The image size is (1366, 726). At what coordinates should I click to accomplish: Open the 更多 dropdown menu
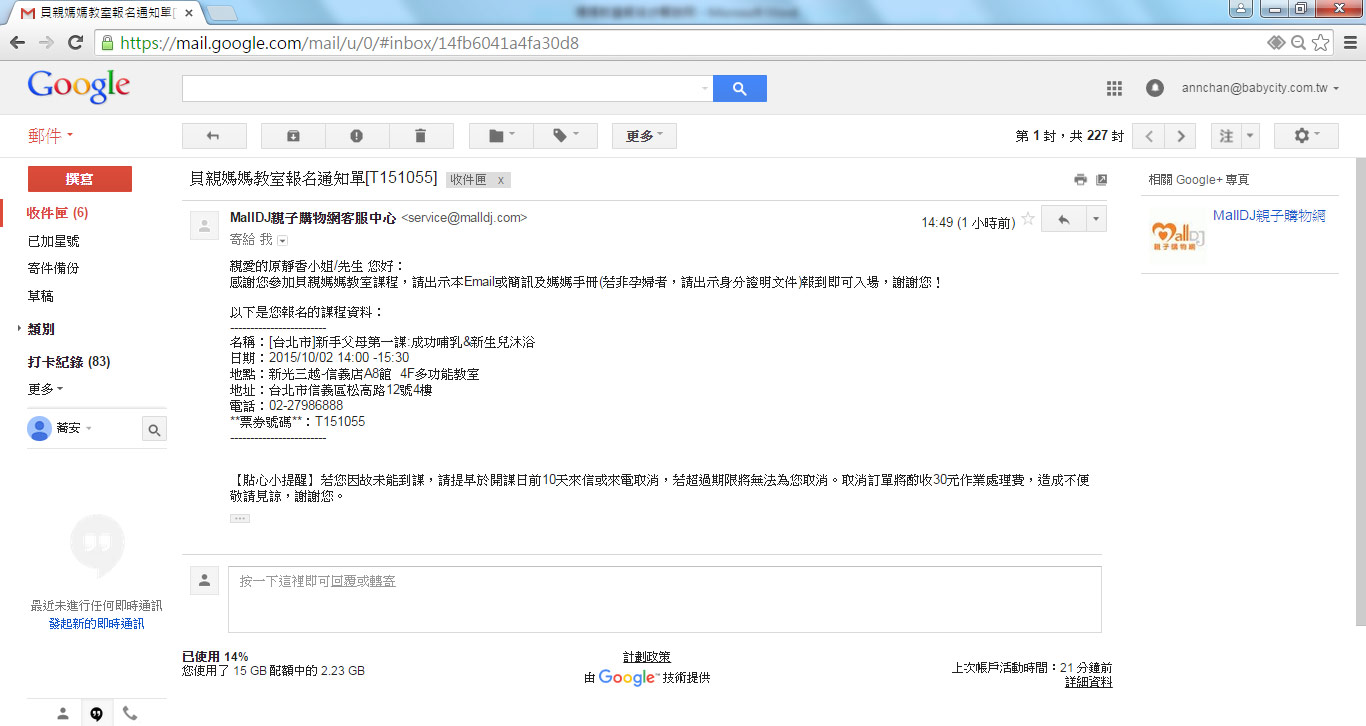click(644, 135)
